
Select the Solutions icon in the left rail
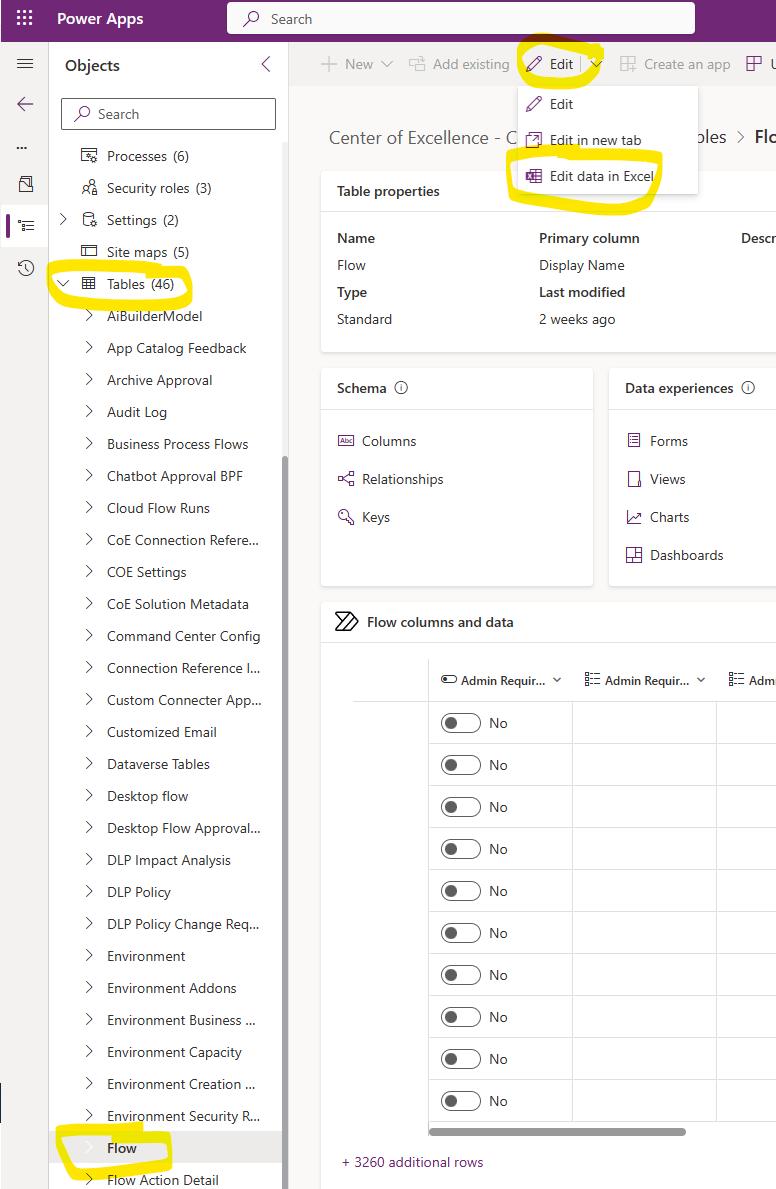tap(22, 186)
